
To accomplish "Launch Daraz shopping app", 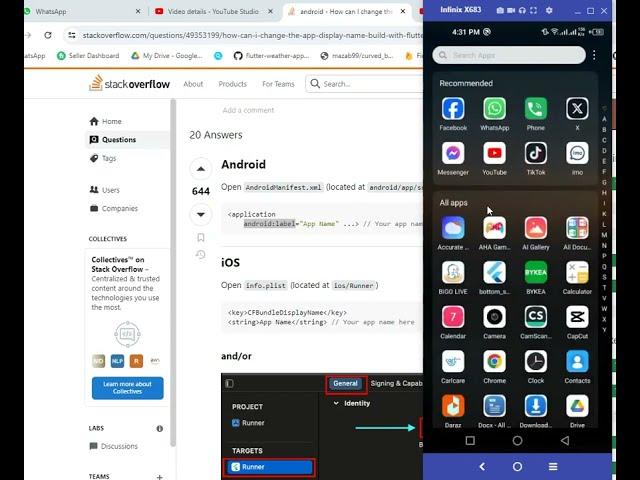I will 453,406.
